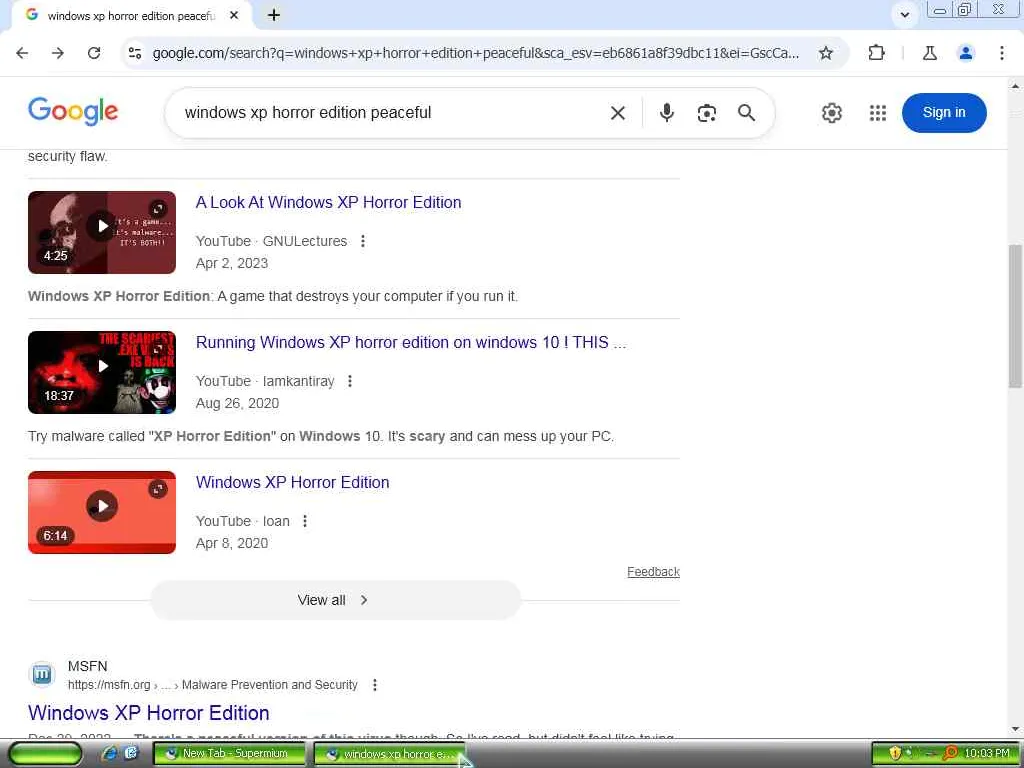Click the Aug 26, 2020 date text
Viewport: 1024px width, 768px height.
pos(237,403)
